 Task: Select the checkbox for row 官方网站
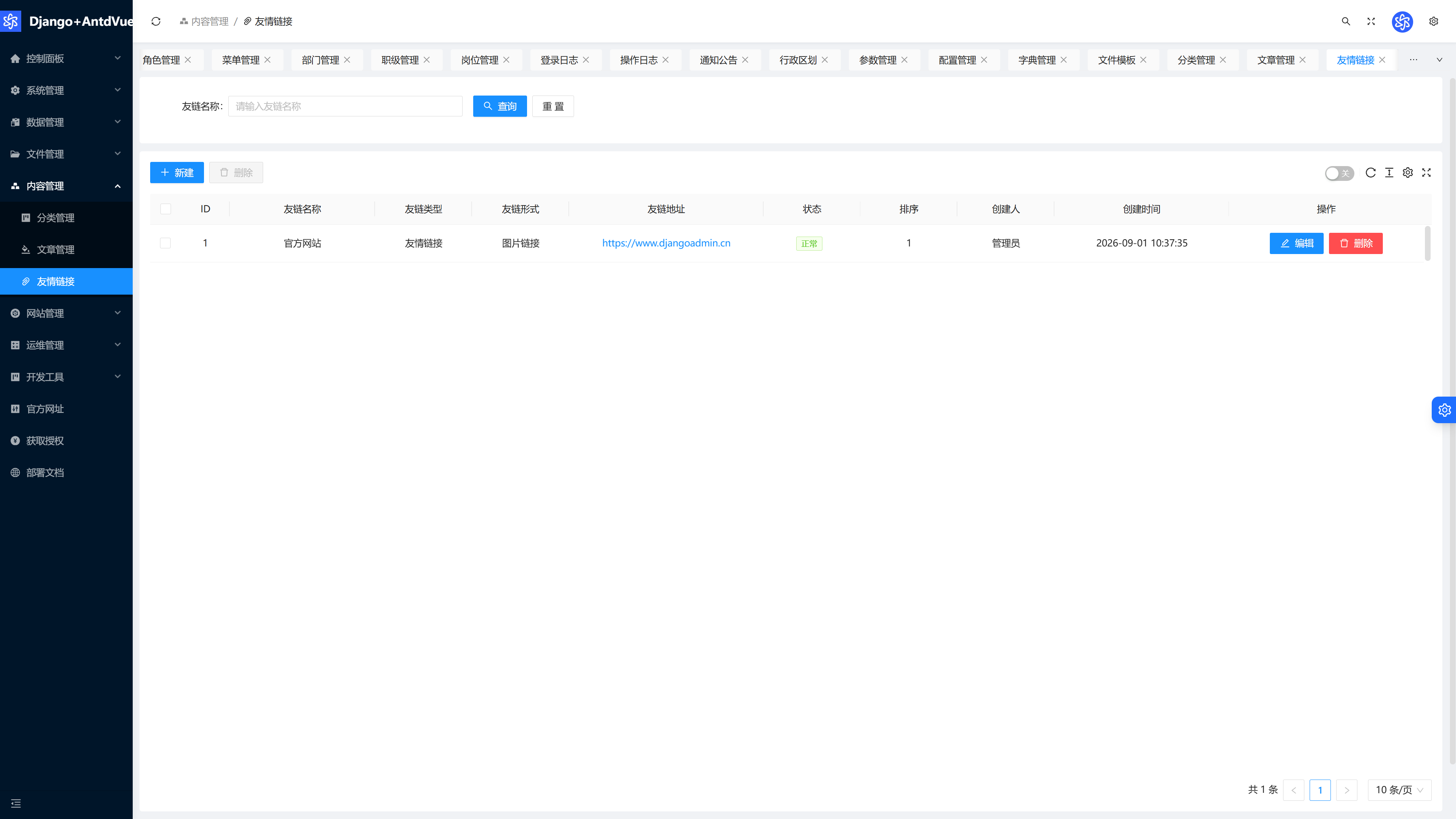[166, 243]
